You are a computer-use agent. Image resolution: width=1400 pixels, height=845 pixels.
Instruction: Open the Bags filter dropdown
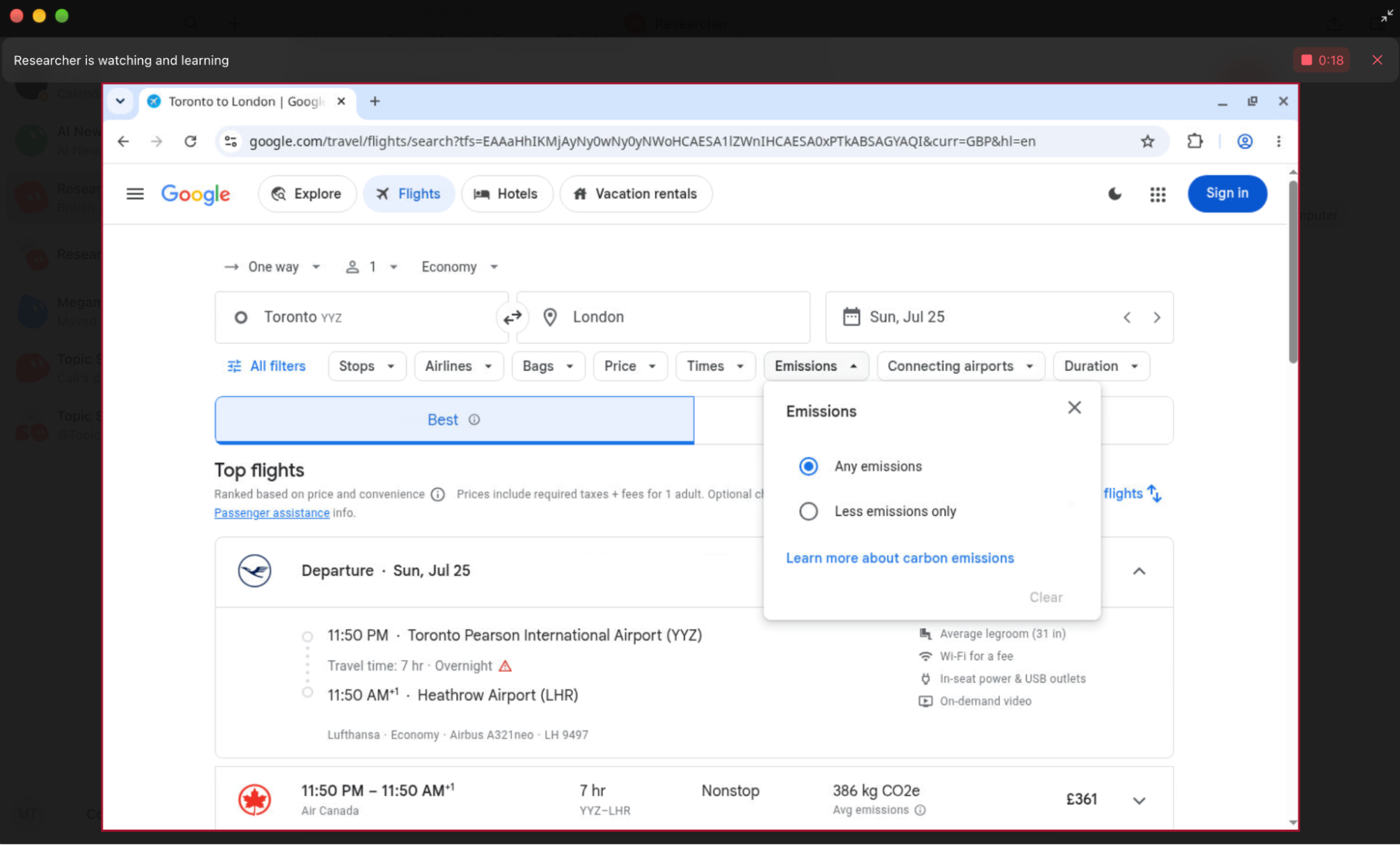[x=548, y=366]
